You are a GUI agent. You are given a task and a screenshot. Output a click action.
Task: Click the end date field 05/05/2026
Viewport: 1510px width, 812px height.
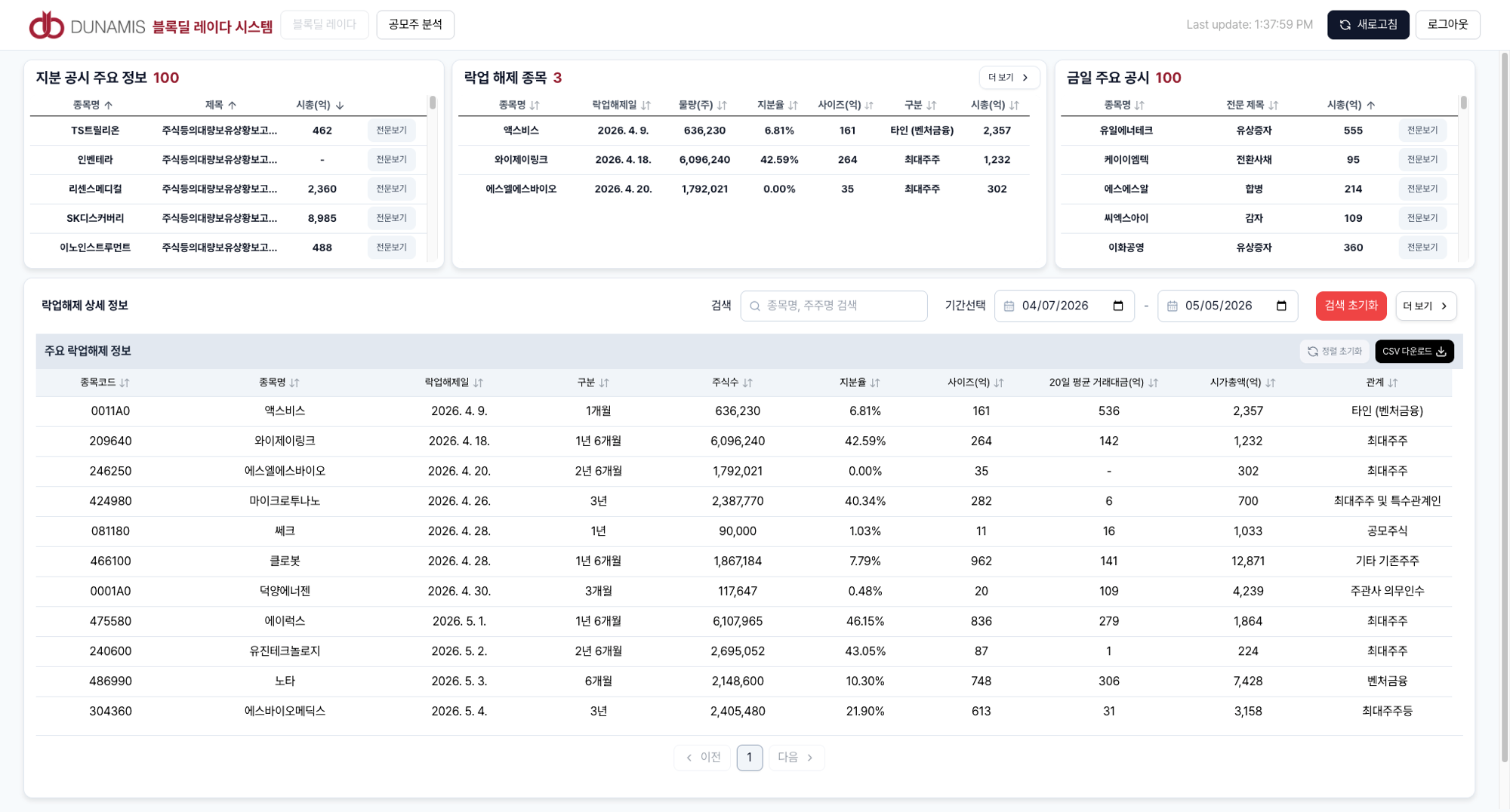(x=1227, y=306)
